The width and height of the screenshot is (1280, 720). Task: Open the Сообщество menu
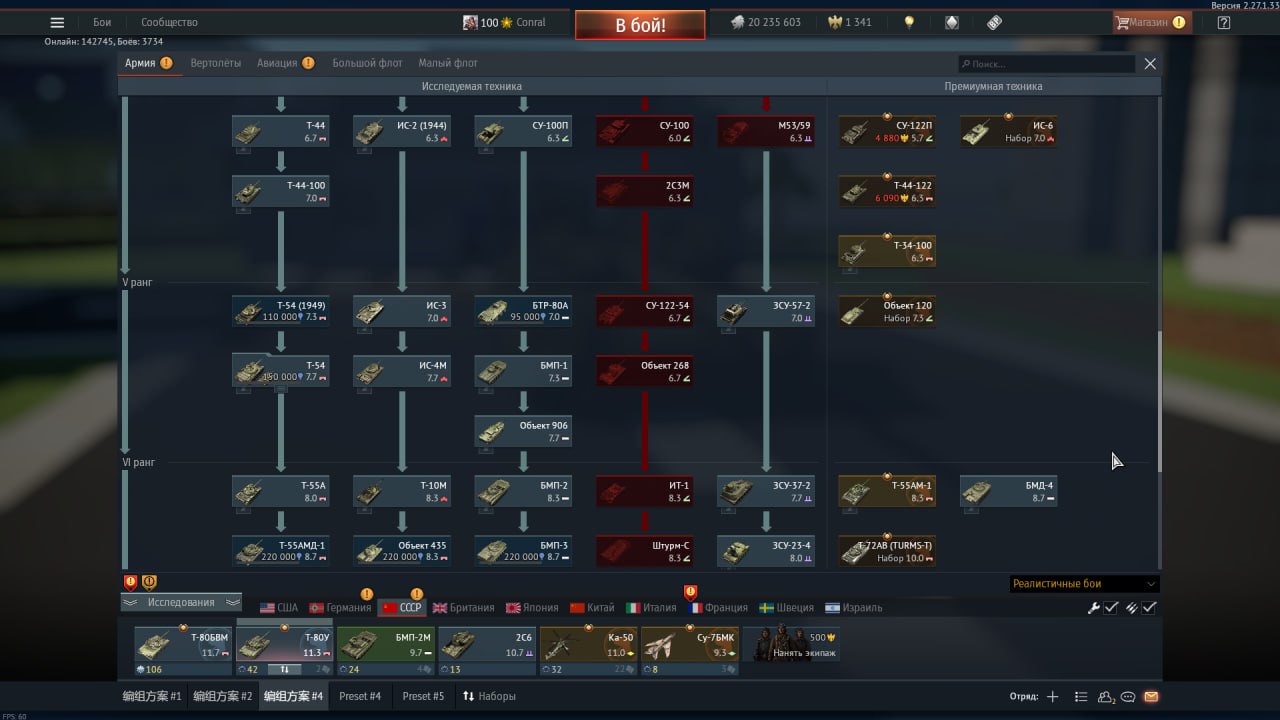point(169,22)
